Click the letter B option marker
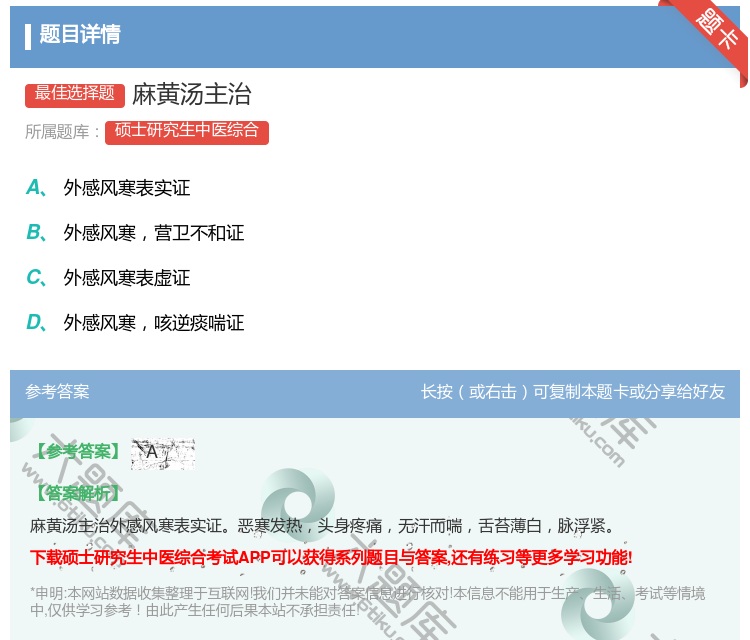This screenshot has height=640, width=750. pyautogui.click(x=36, y=232)
